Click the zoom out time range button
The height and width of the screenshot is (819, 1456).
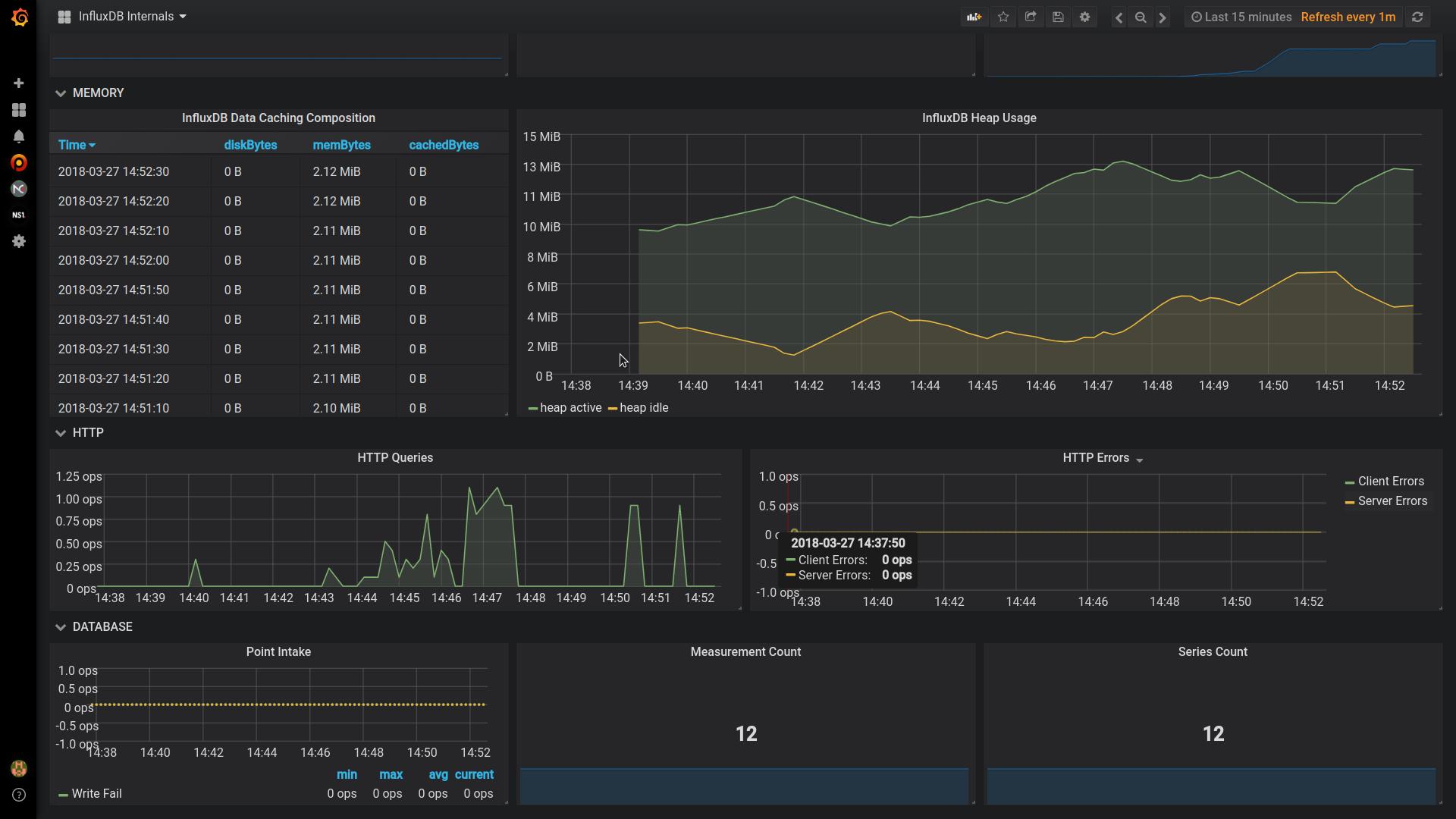point(1141,17)
